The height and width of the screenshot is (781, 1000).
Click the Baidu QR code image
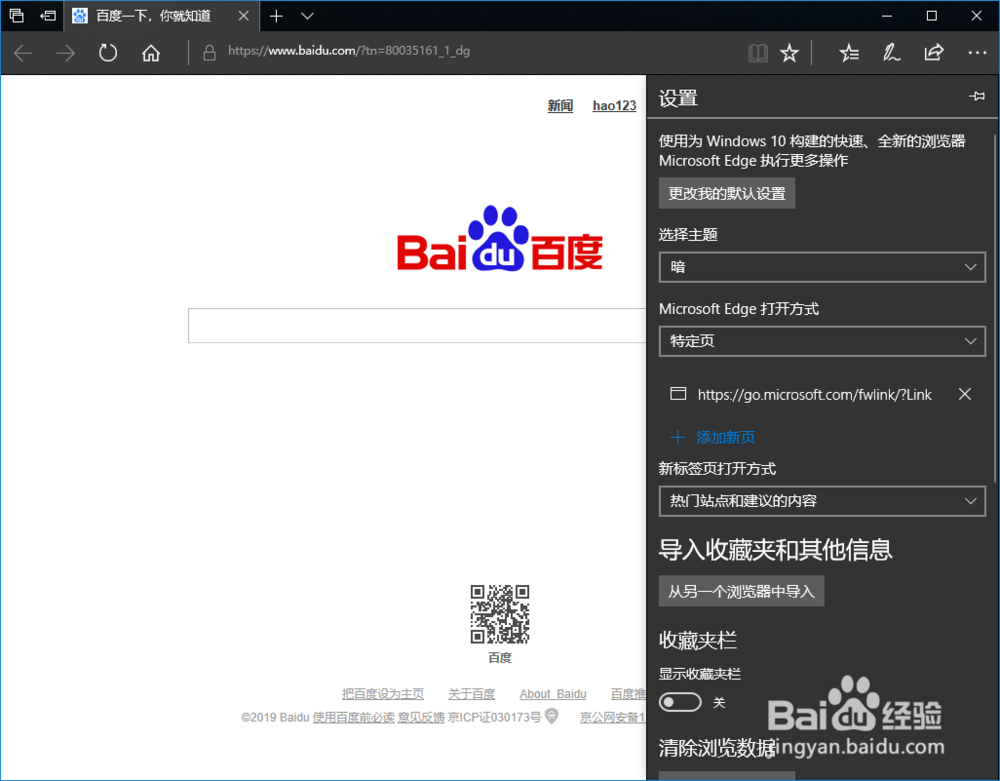[x=499, y=614]
